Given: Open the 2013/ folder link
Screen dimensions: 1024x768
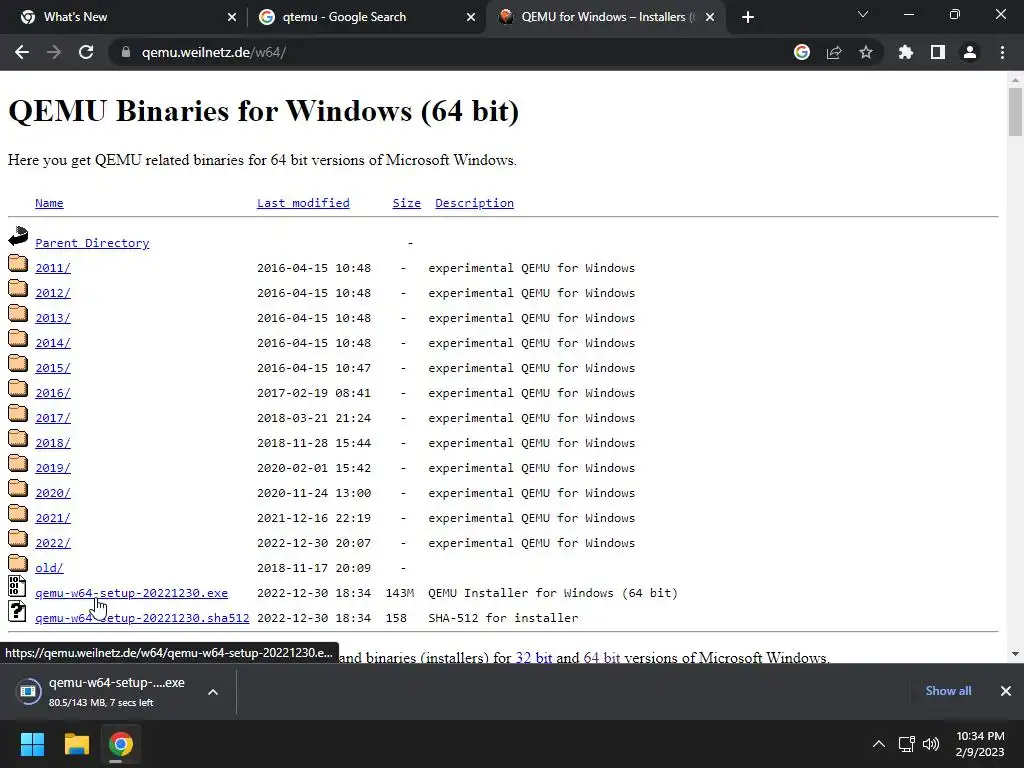Looking at the screenshot, I should (x=53, y=318).
